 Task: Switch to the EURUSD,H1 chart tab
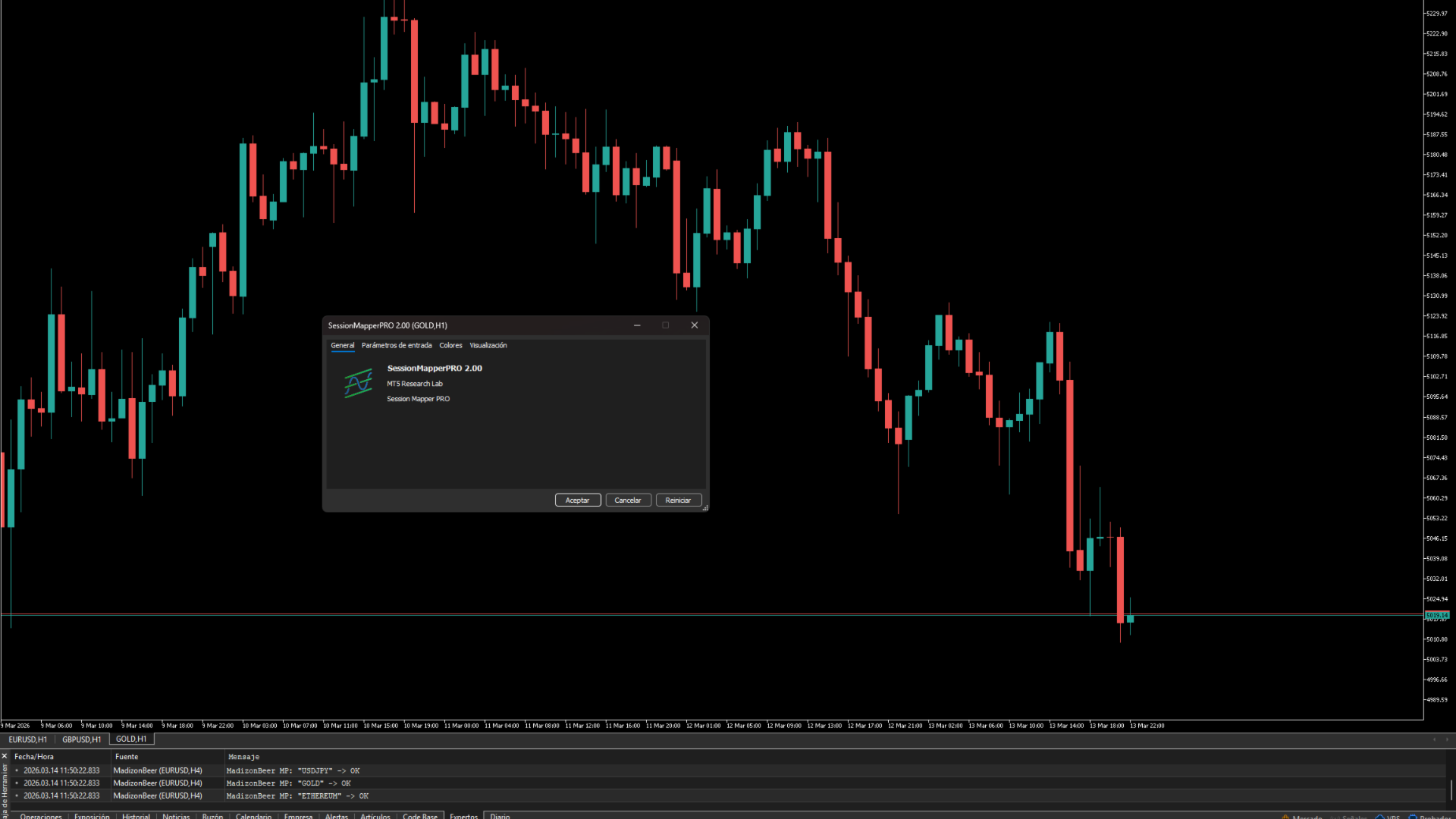pyautogui.click(x=28, y=739)
